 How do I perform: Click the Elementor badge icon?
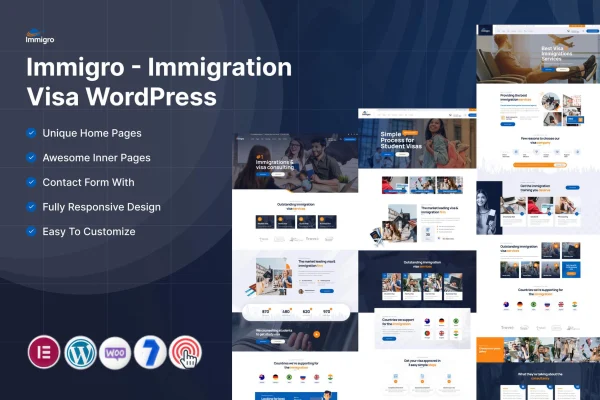(x=44, y=352)
